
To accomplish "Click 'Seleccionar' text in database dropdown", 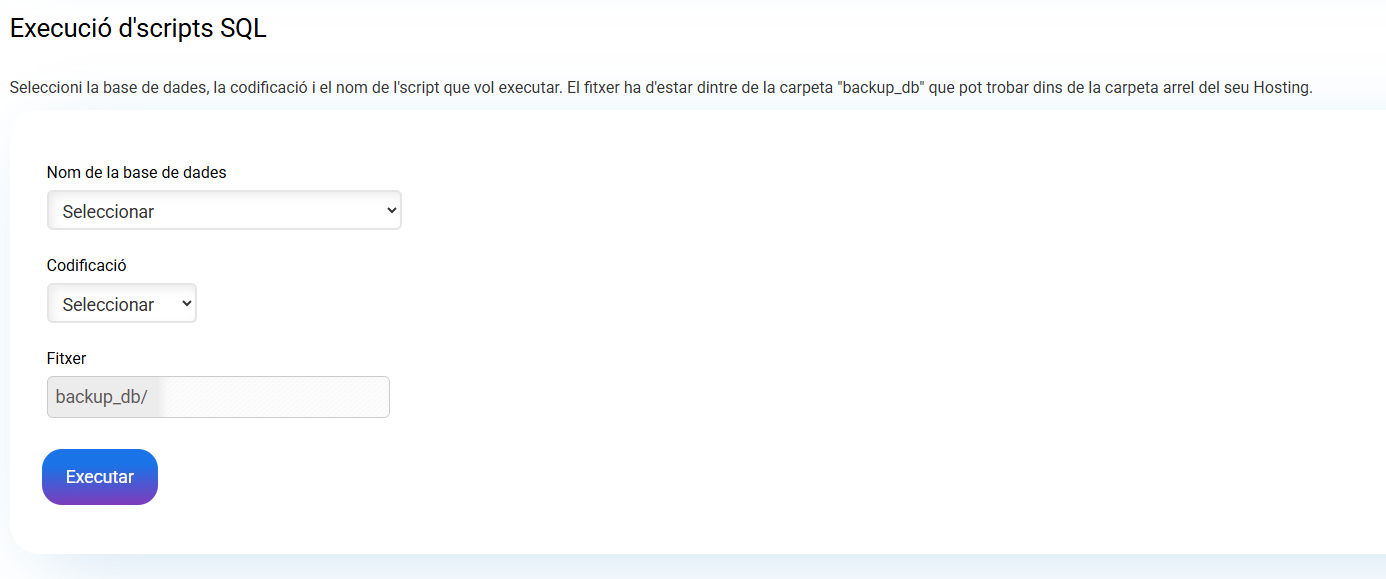I will pyautogui.click(x=108, y=212).
